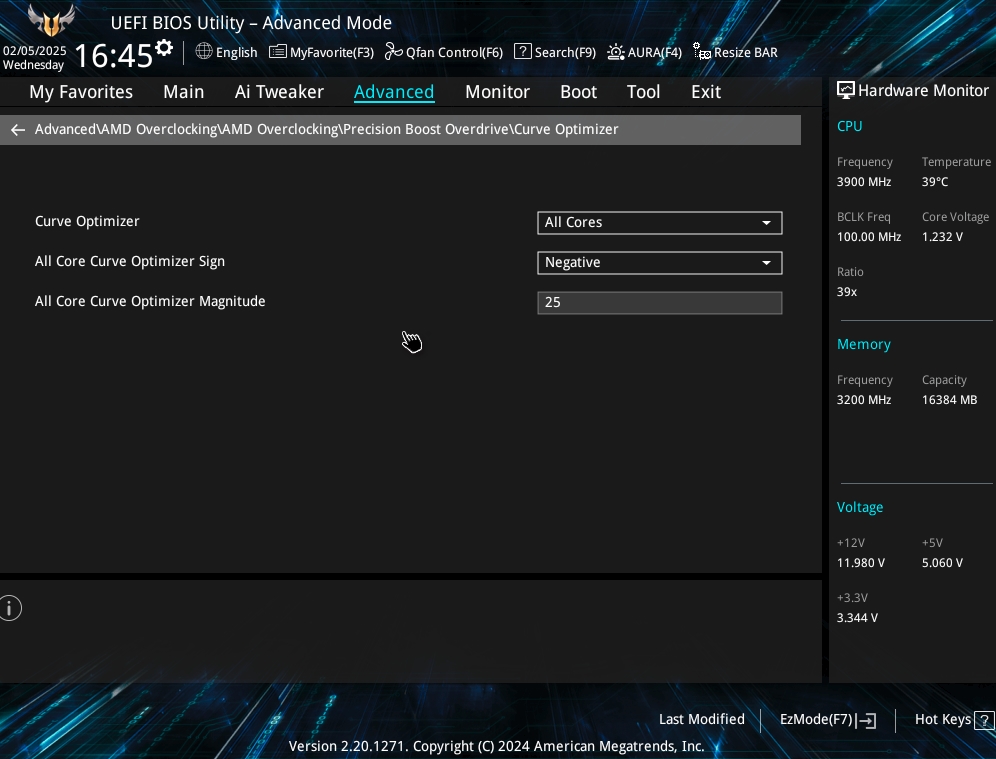Image resolution: width=996 pixels, height=759 pixels.
Task: Go to Boot tab
Action: coord(578,92)
